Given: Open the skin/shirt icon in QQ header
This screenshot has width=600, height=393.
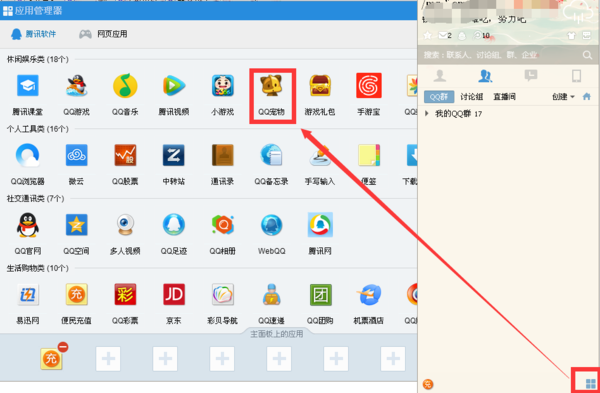Looking at the screenshot, I should [x=571, y=36].
